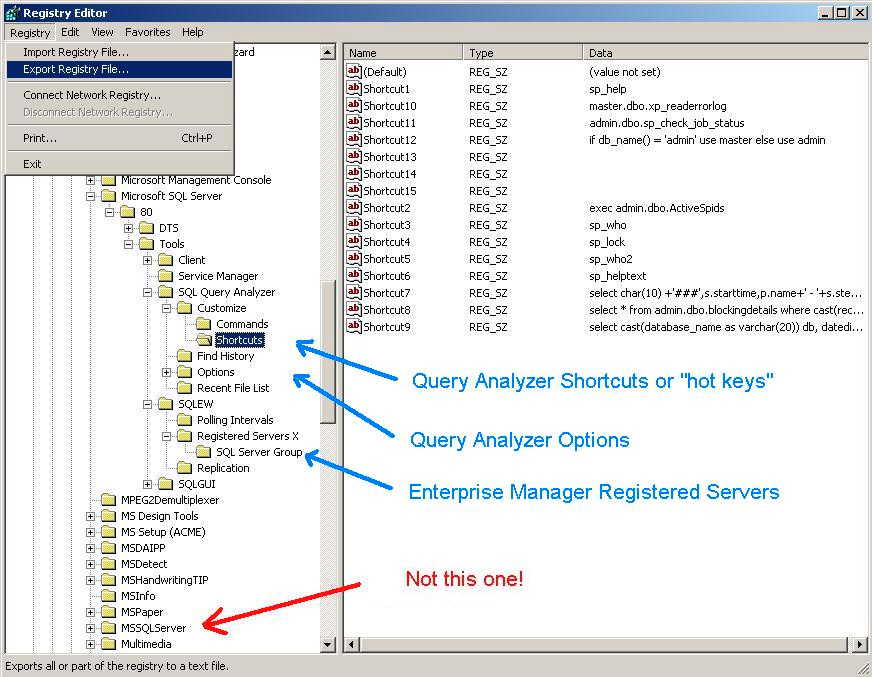Click the MSInfo folder icon

point(108,596)
